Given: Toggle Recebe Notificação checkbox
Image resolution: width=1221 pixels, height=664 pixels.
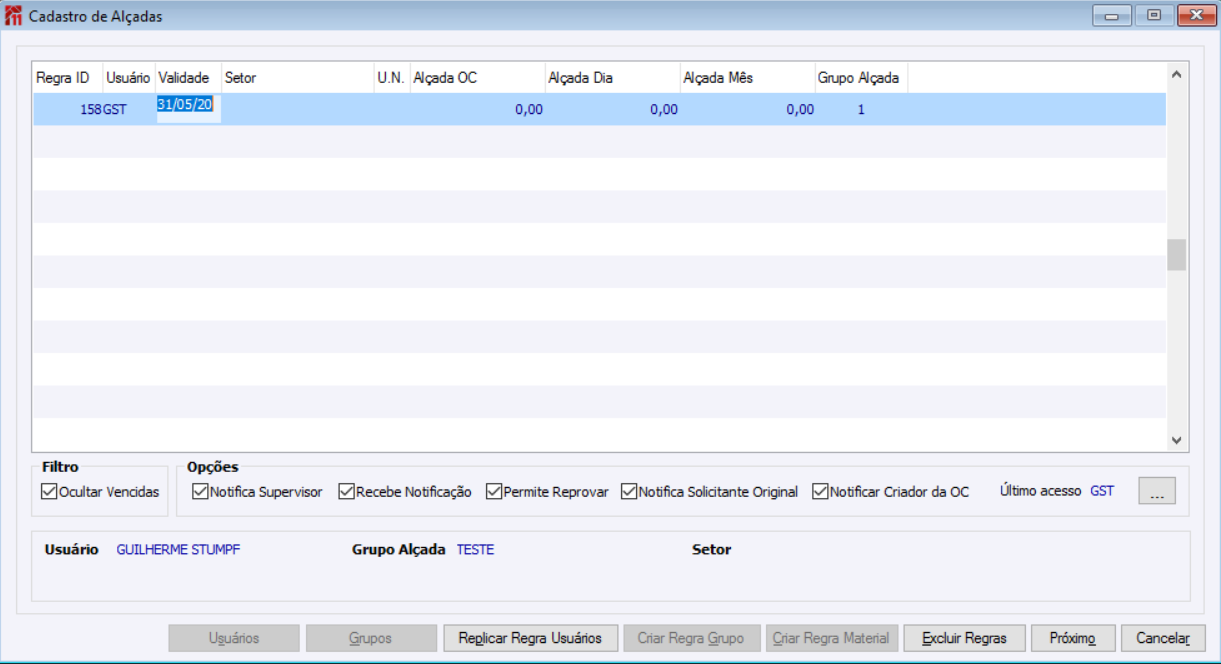Looking at the screenshot, I should 346,492.
